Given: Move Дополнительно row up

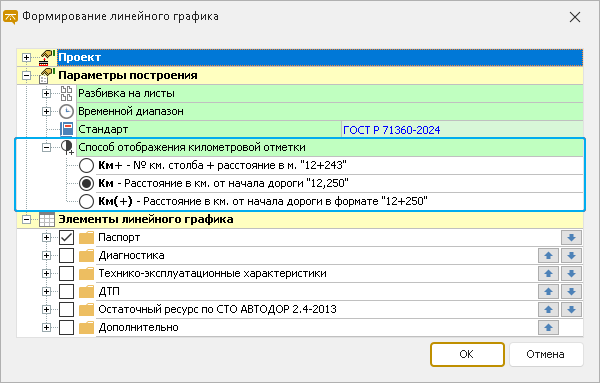Looking at the screenshot, I should (x=548, y=328).
